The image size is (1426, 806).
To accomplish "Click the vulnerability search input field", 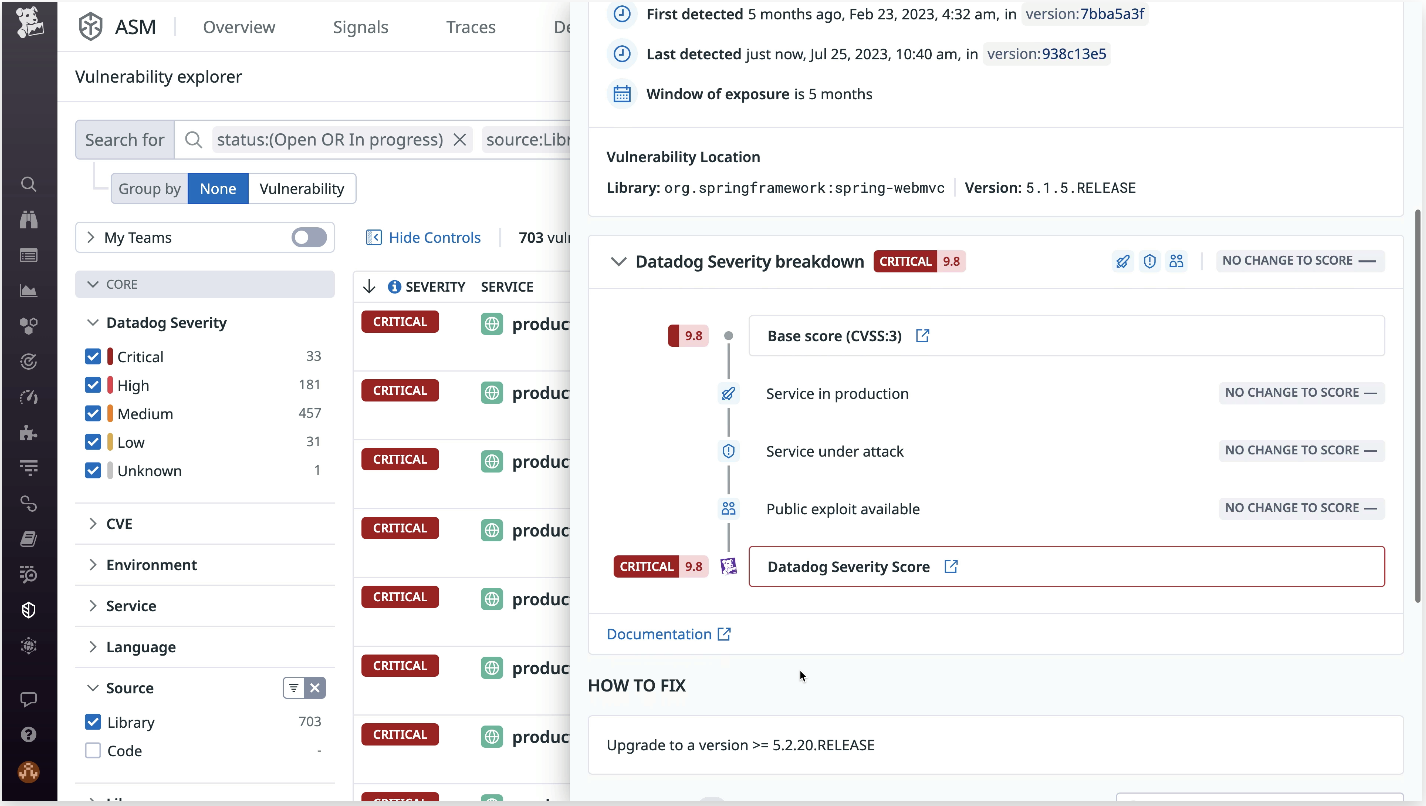I will (372, 140).
